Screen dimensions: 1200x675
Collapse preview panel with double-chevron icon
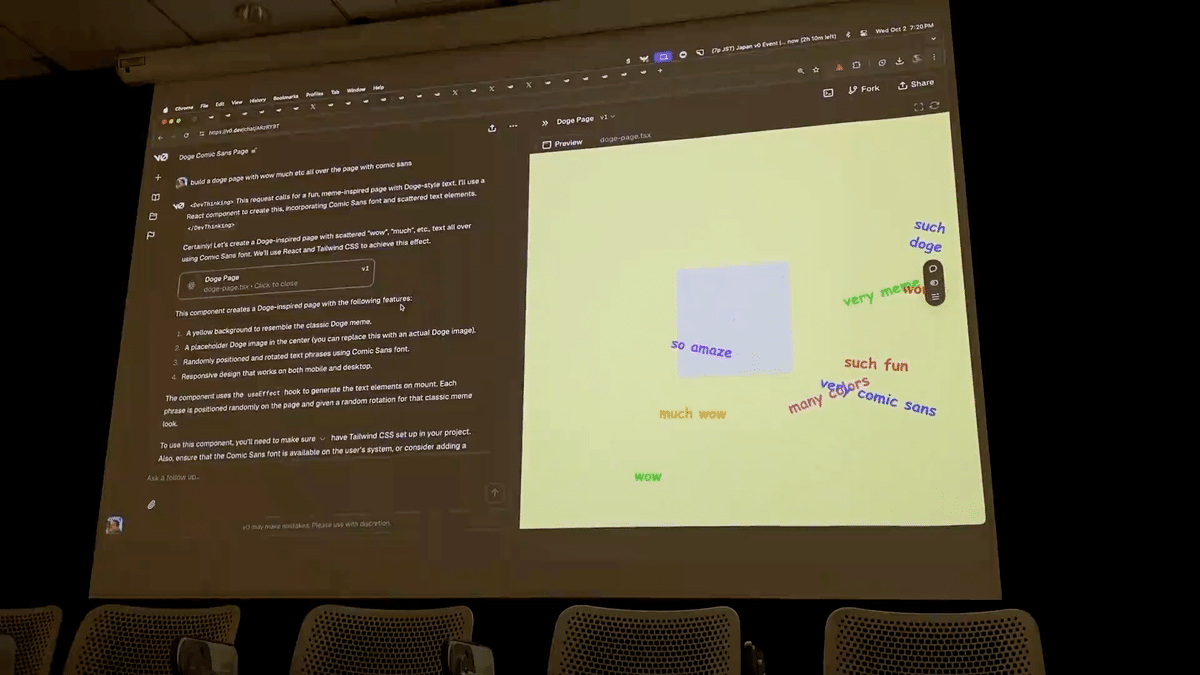tap(545, 122)
